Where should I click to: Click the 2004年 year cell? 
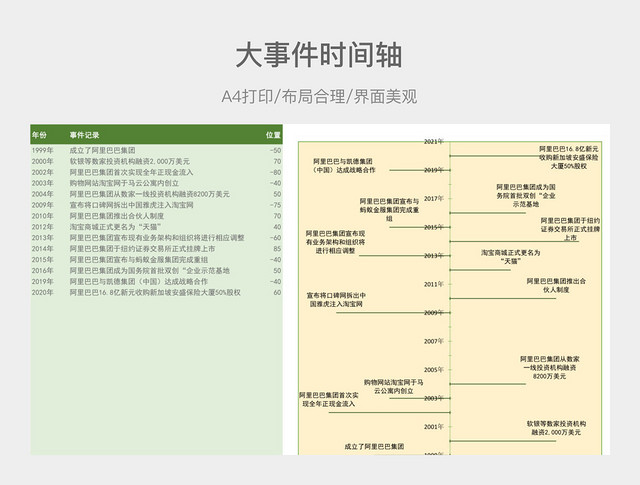point(42,194)
